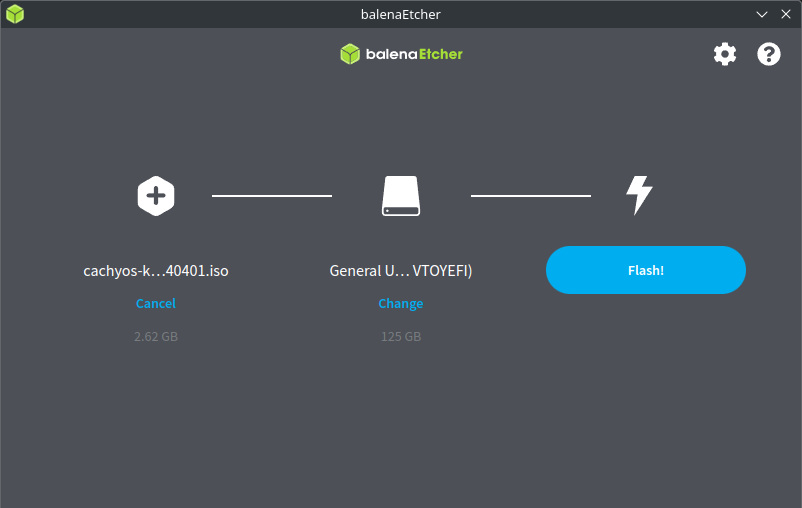Image resolution: width=802 pixels, height=508 pixels.
Task: Click the balenaEtcher title bar text
Action: [x=401, y=14]
